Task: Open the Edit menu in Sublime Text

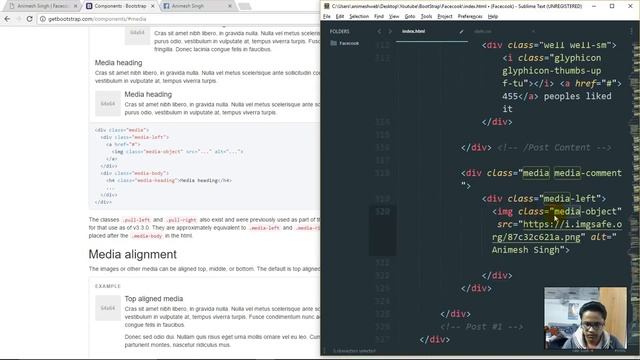Action: pos(340,16)
